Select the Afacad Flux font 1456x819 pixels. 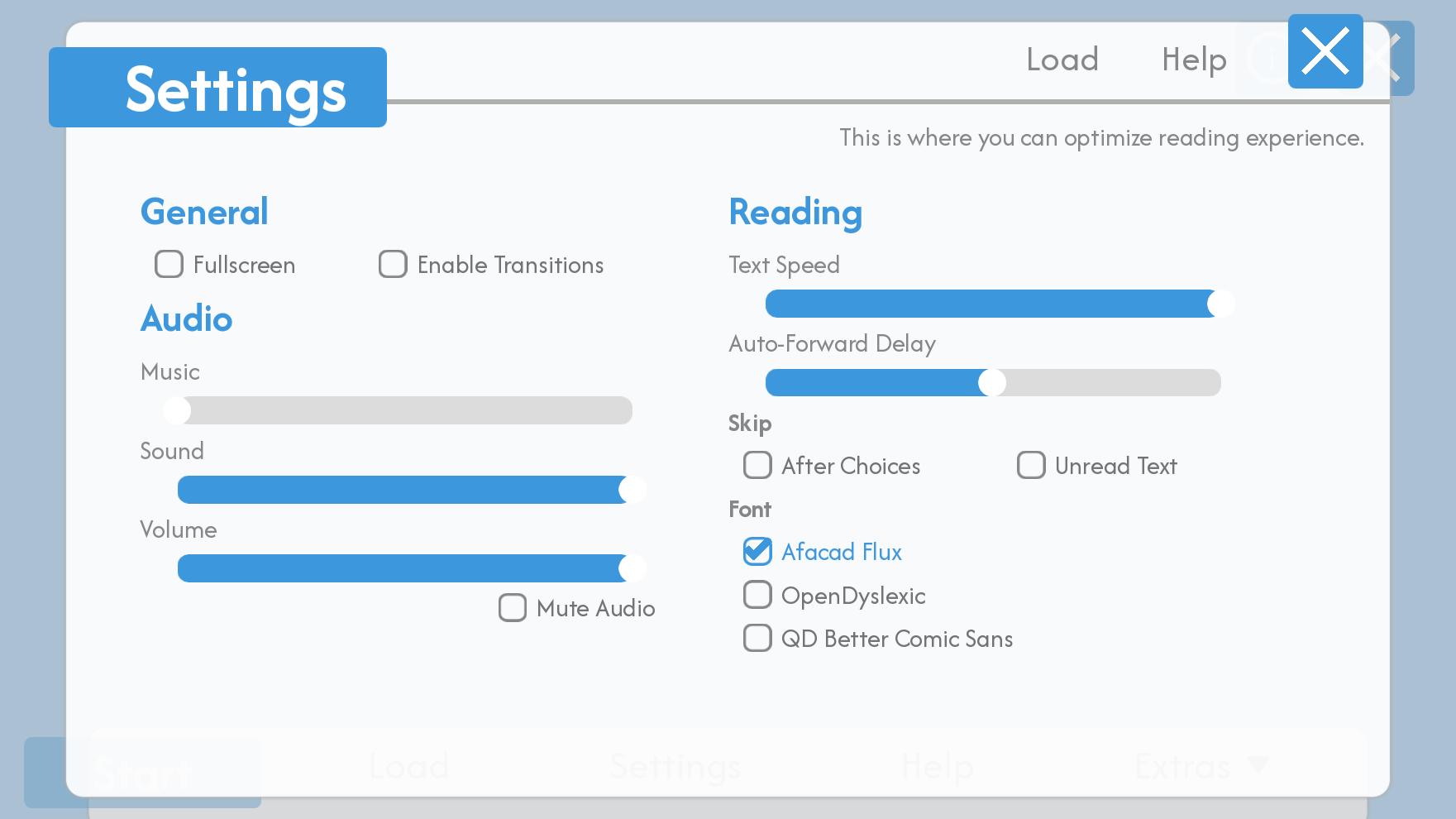(757, 552)
